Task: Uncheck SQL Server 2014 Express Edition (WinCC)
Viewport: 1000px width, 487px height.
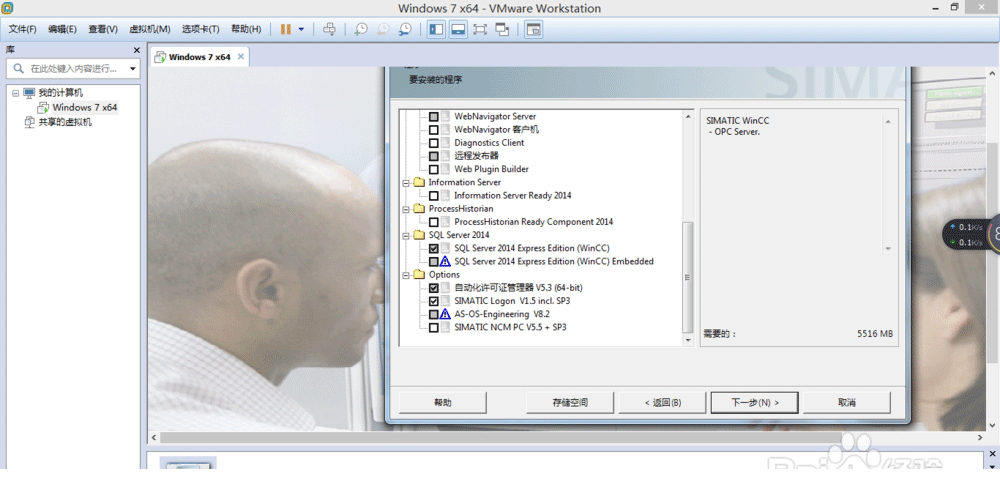Action: (434, 249)
